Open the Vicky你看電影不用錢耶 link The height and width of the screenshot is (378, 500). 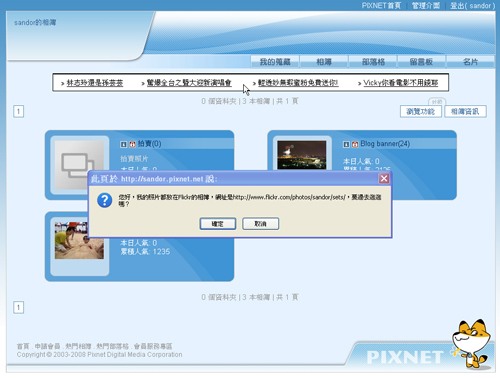pos(400,83)
